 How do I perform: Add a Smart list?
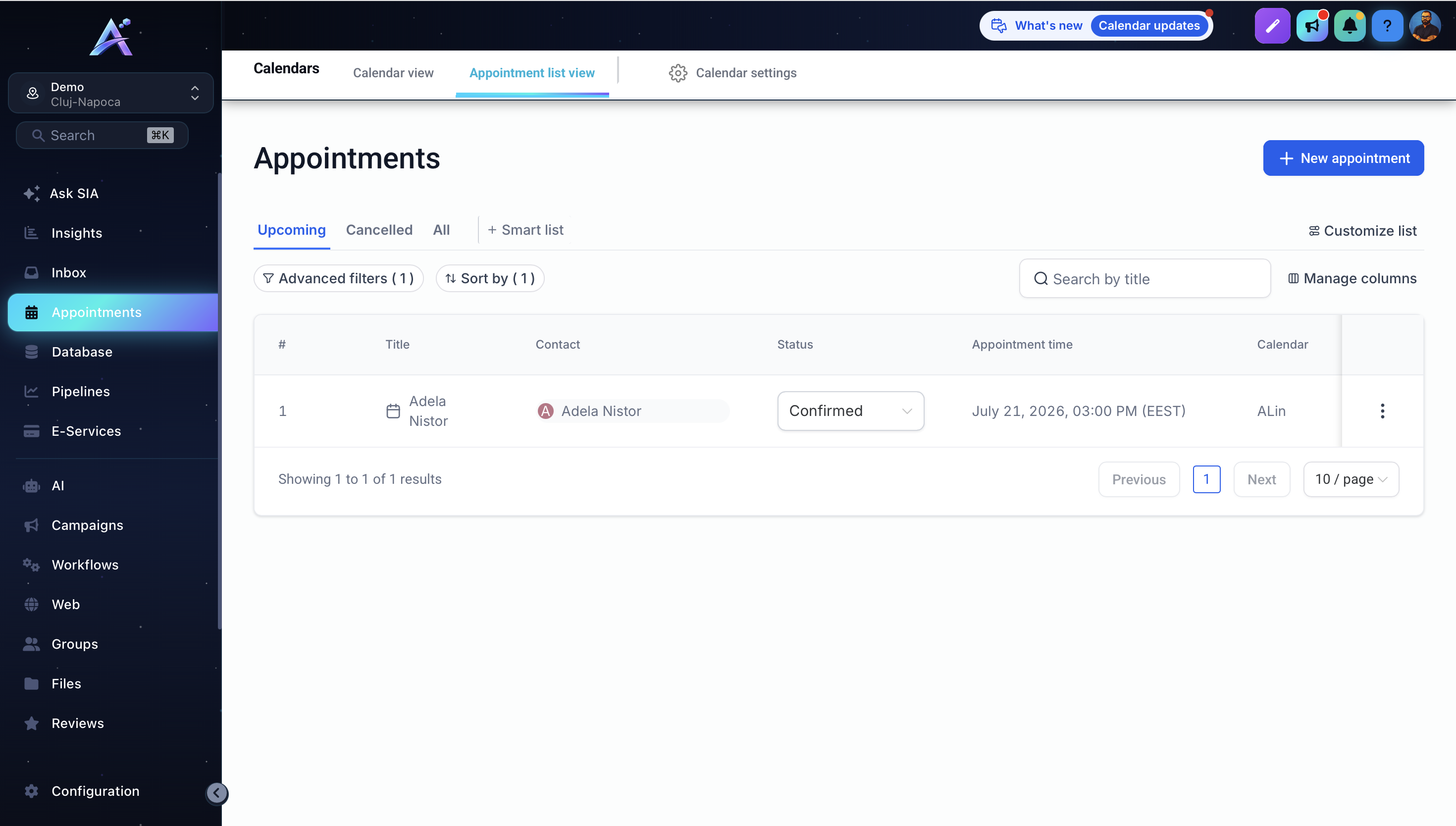click(x=525, y=230)
